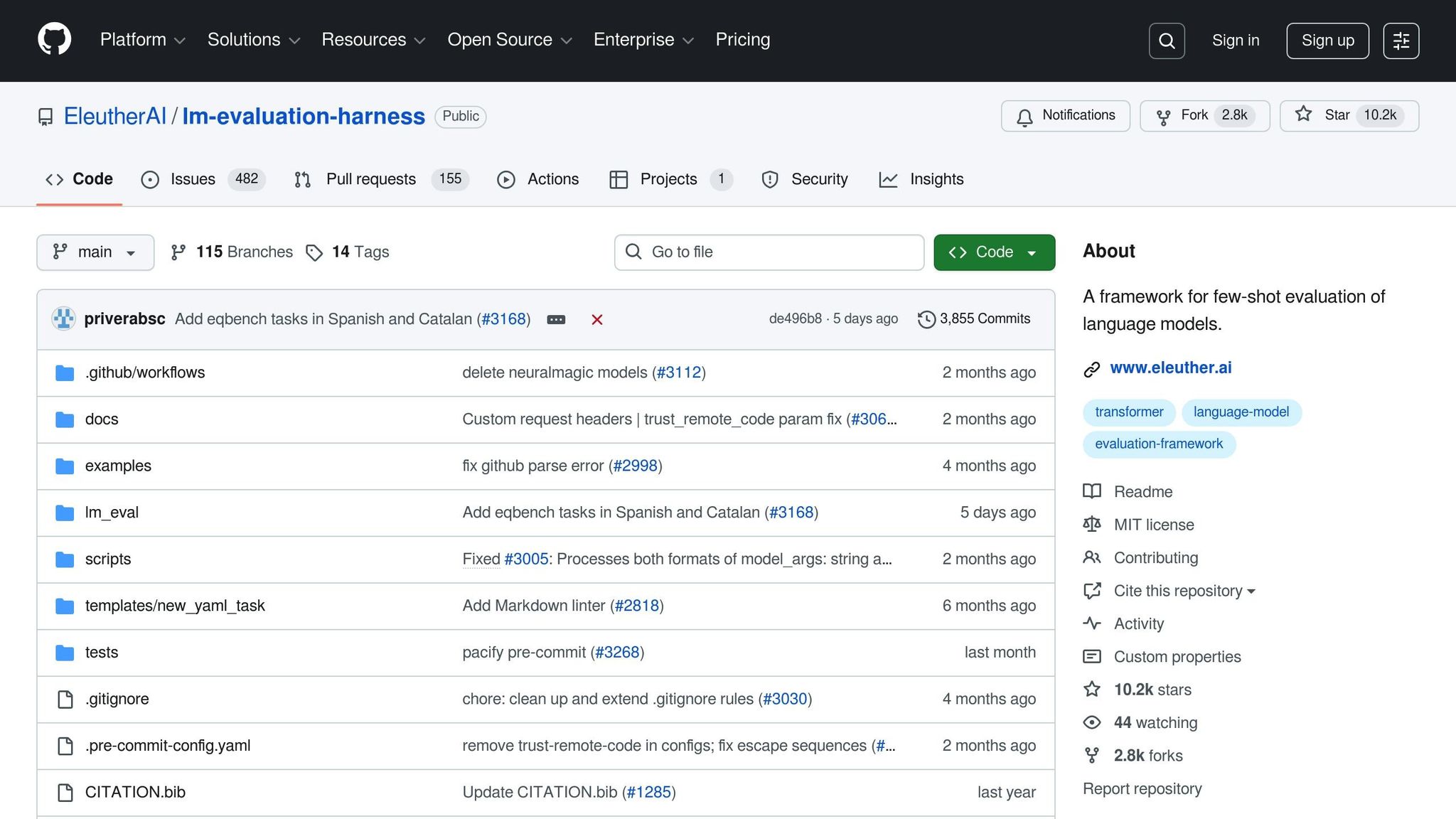Expand commit message ellipsis icon

pos(556,319)
